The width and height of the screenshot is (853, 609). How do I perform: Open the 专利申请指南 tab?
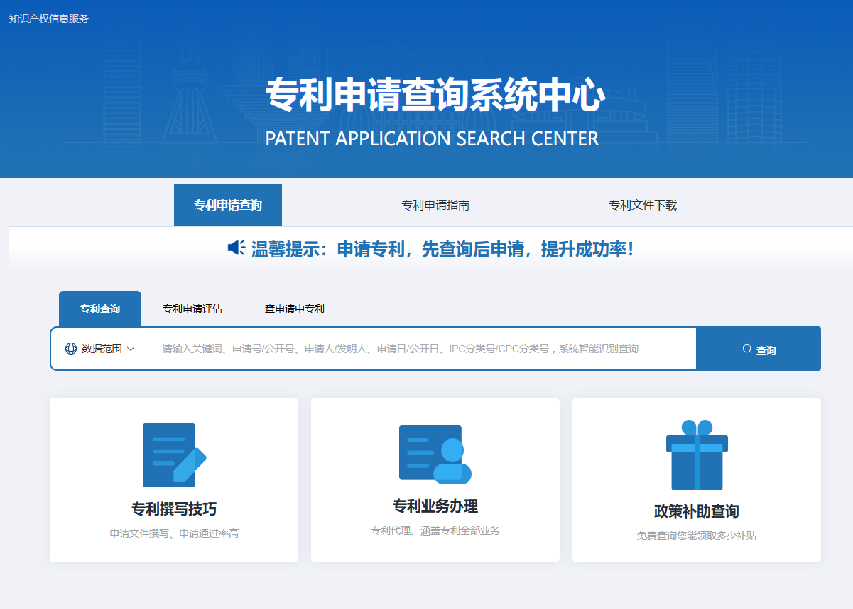[x=435, y=205]
